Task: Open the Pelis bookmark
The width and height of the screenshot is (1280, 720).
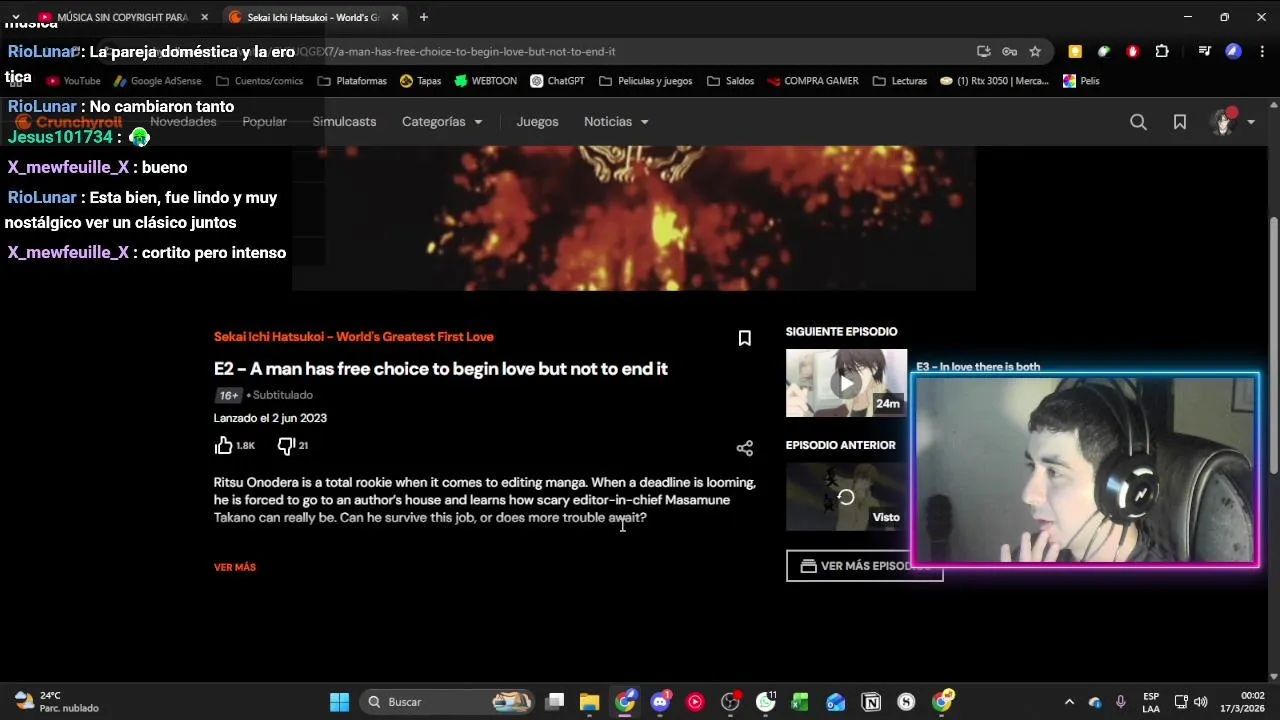Action: pos(1081,81)
